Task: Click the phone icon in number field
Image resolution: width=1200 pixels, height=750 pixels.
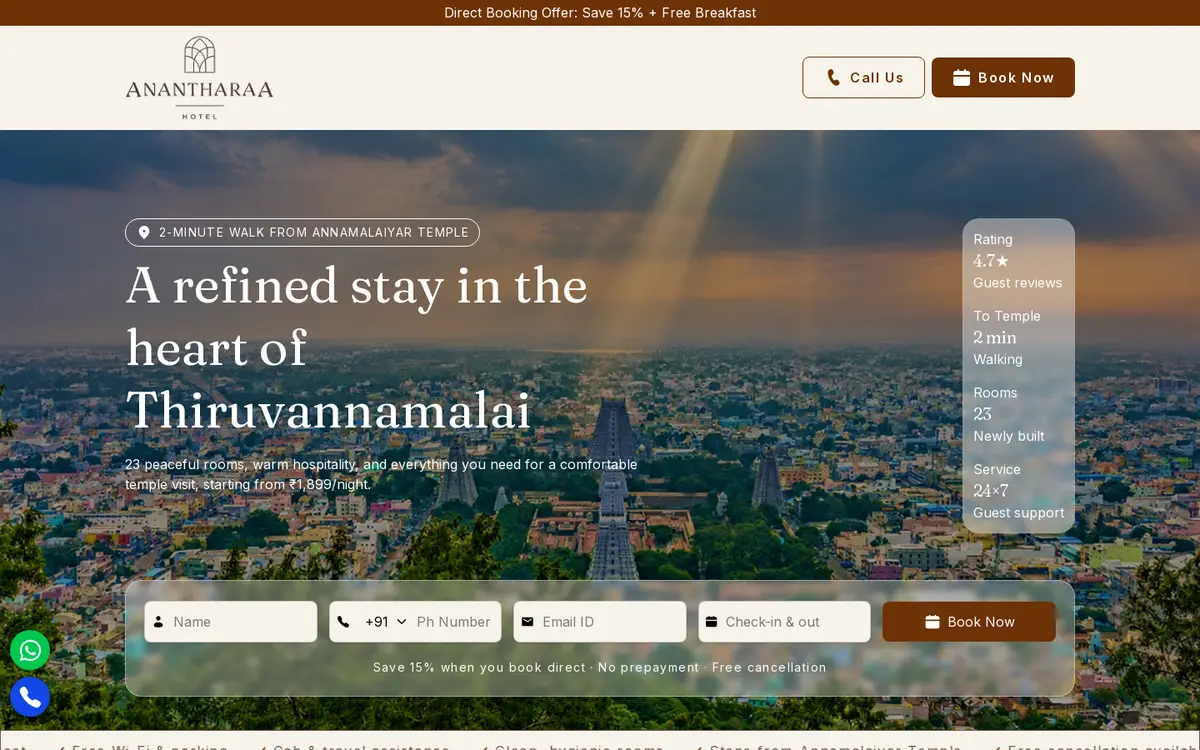Action: [343, 622]
